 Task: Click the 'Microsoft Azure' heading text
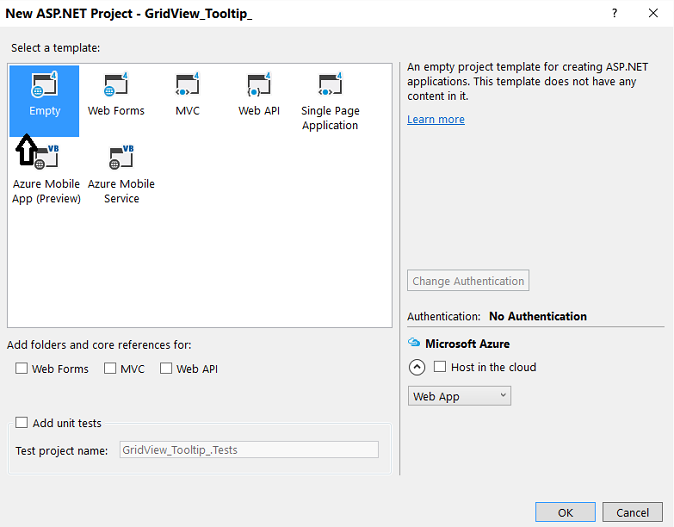pyautogui.click(x=467, y=344)
